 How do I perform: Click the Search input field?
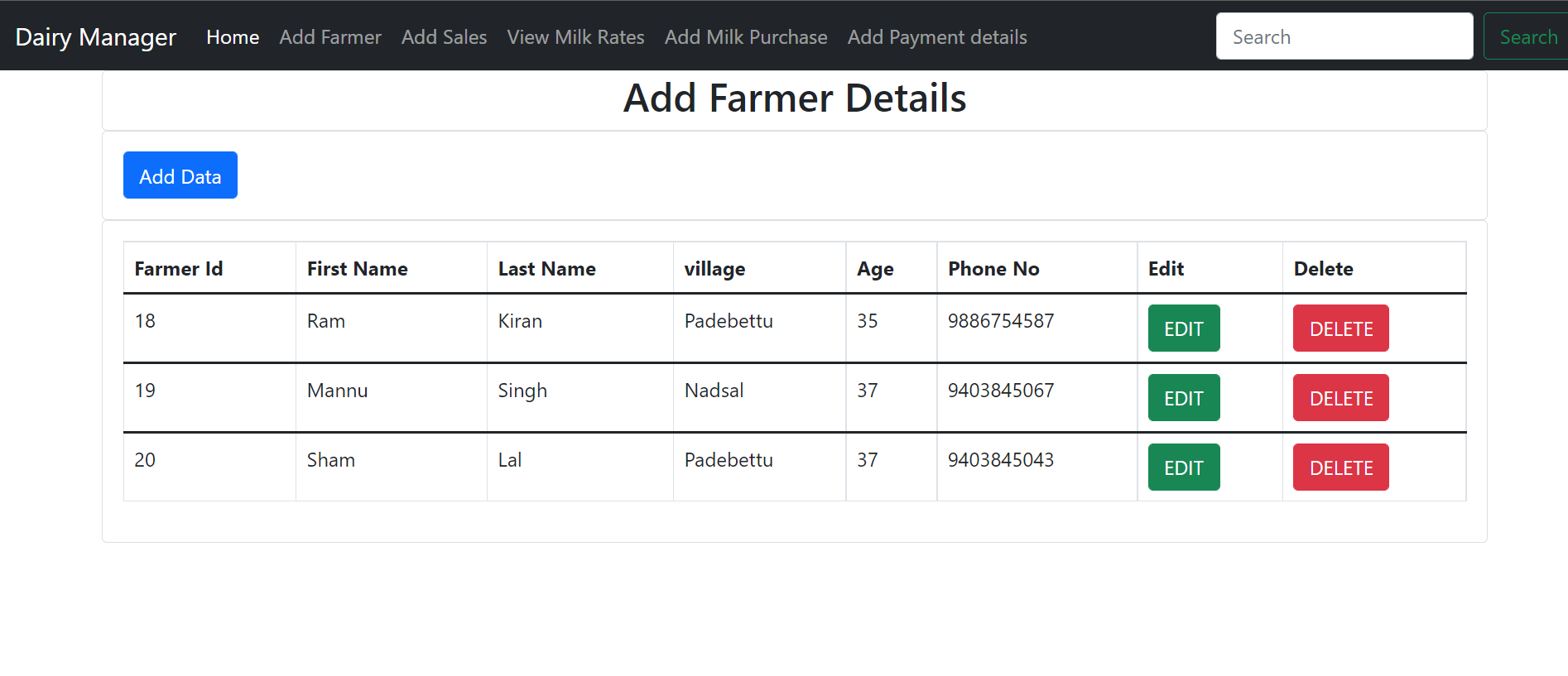pos(1343,36)
